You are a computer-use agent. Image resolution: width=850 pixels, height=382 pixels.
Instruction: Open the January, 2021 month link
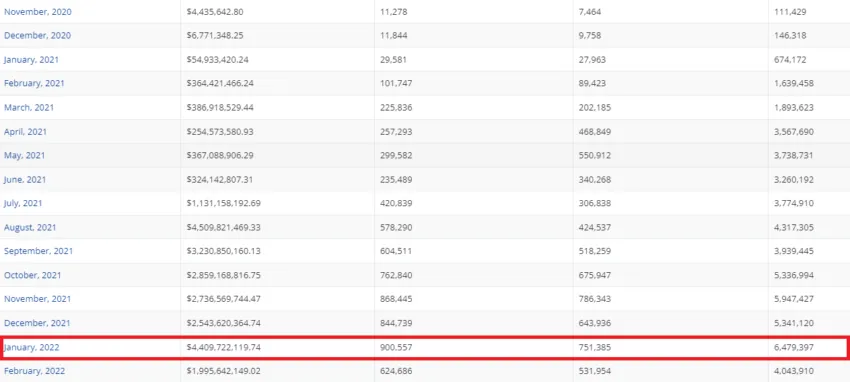click(x=31, y=60)
